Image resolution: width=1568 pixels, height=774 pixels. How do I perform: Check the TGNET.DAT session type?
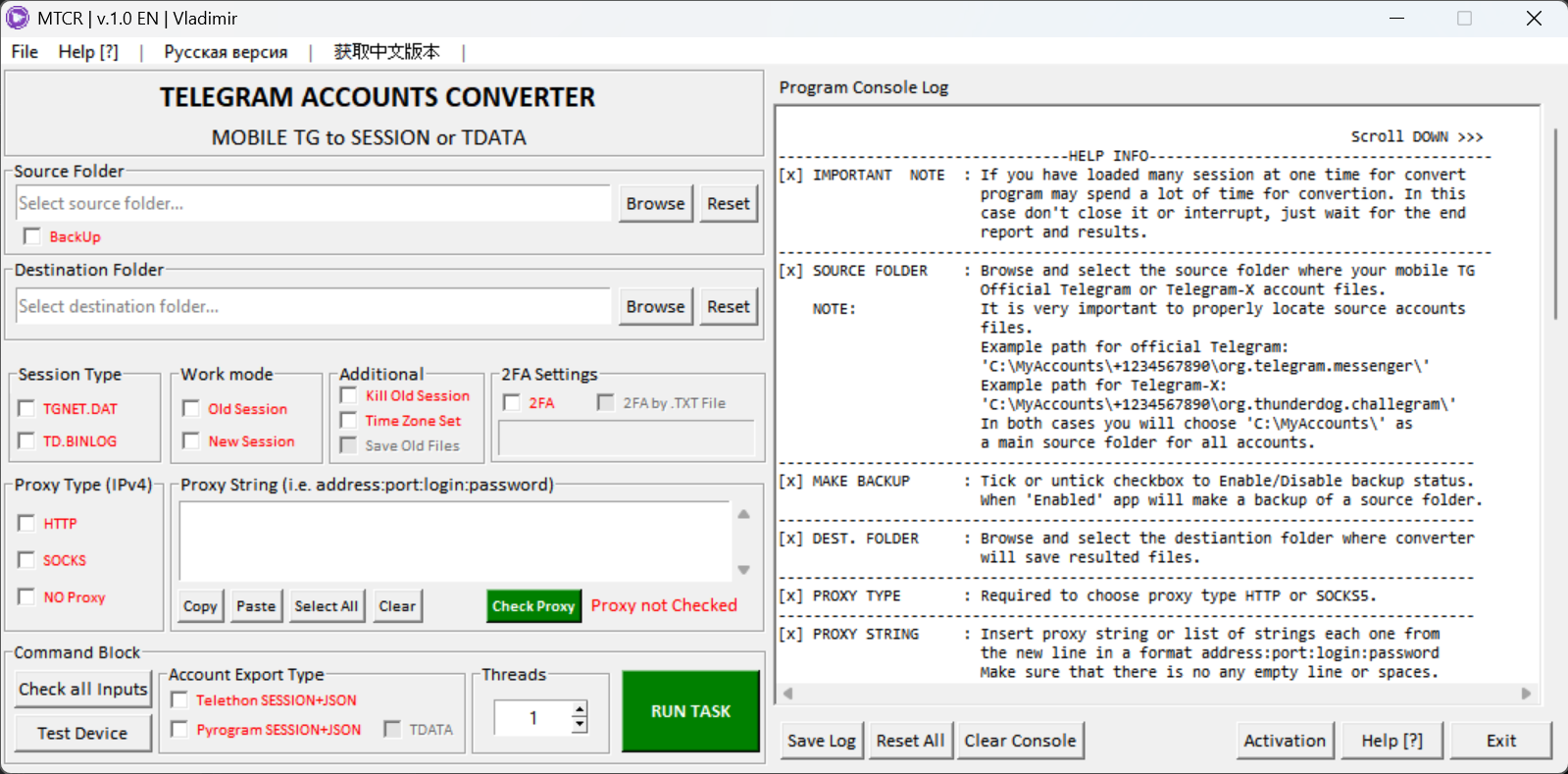26,408
